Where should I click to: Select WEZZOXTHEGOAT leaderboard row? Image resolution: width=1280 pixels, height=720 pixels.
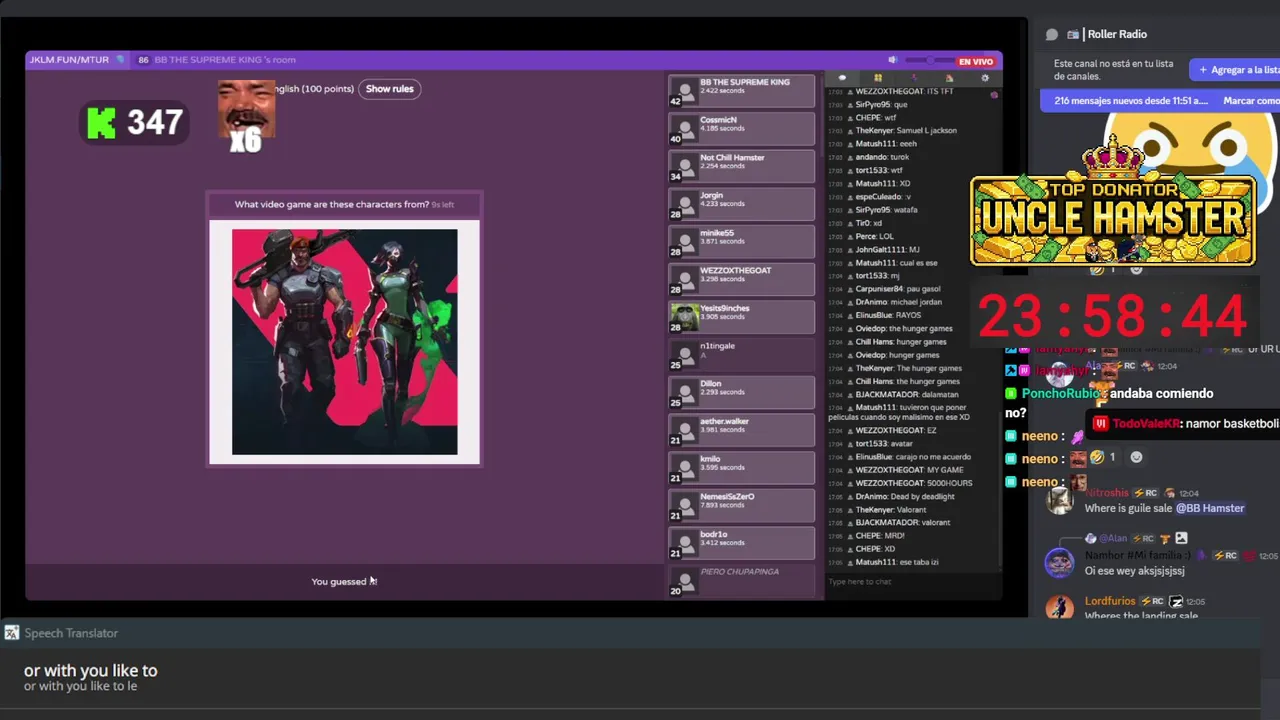click(741, 279)
